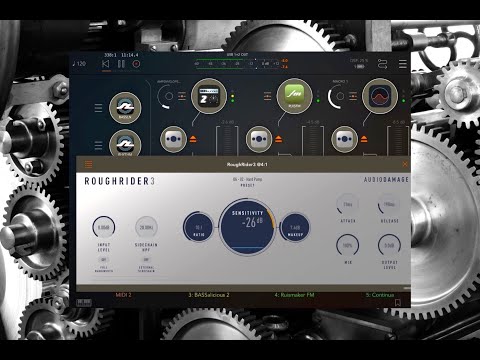
Task: Click the RoughRider3 title logo
Action: (120, 181)
